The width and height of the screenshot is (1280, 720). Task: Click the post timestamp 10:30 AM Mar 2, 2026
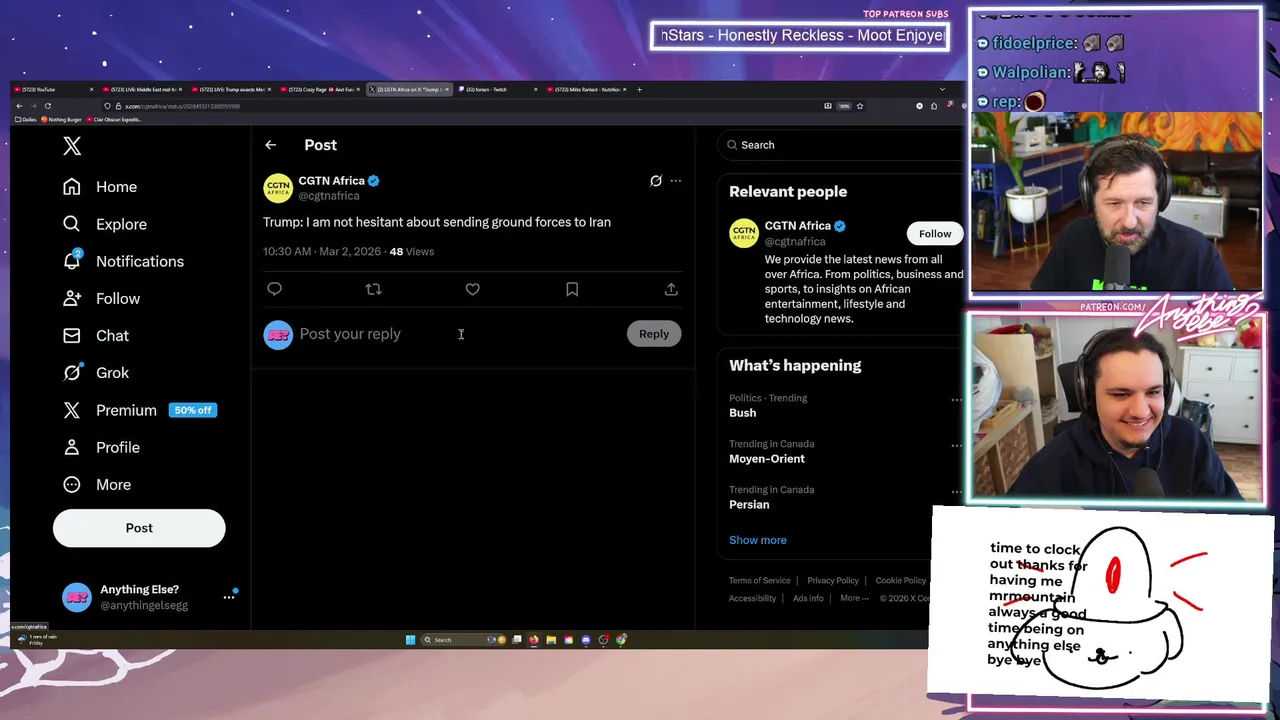322,252
